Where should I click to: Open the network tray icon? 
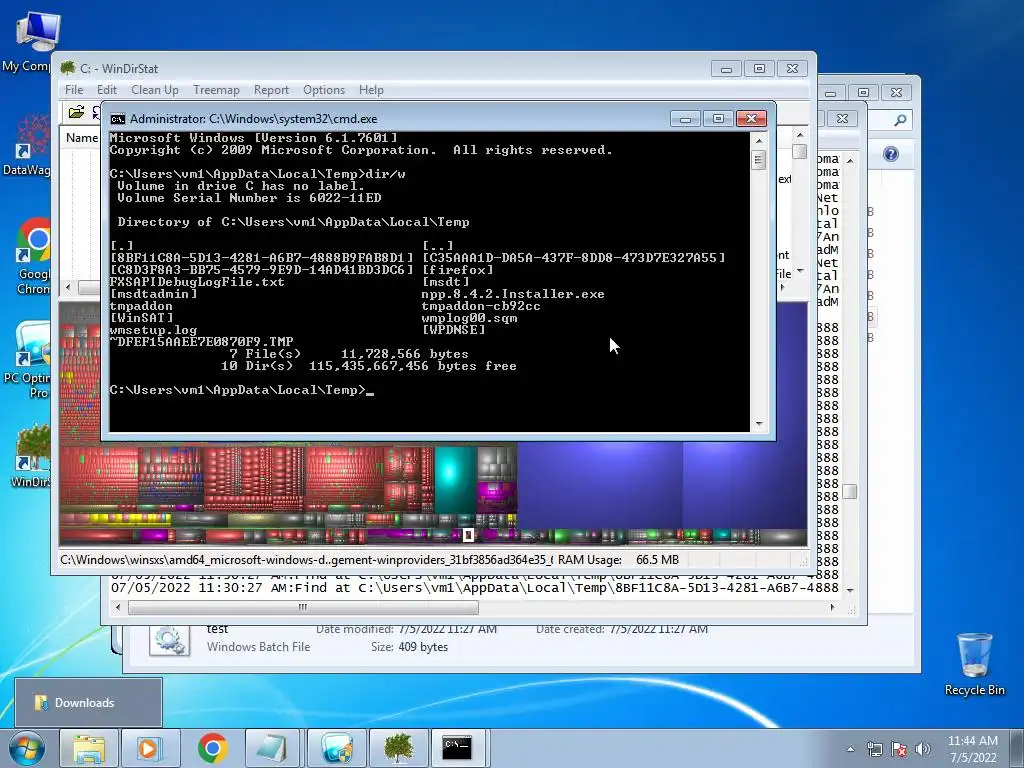[x=874, y=749]
